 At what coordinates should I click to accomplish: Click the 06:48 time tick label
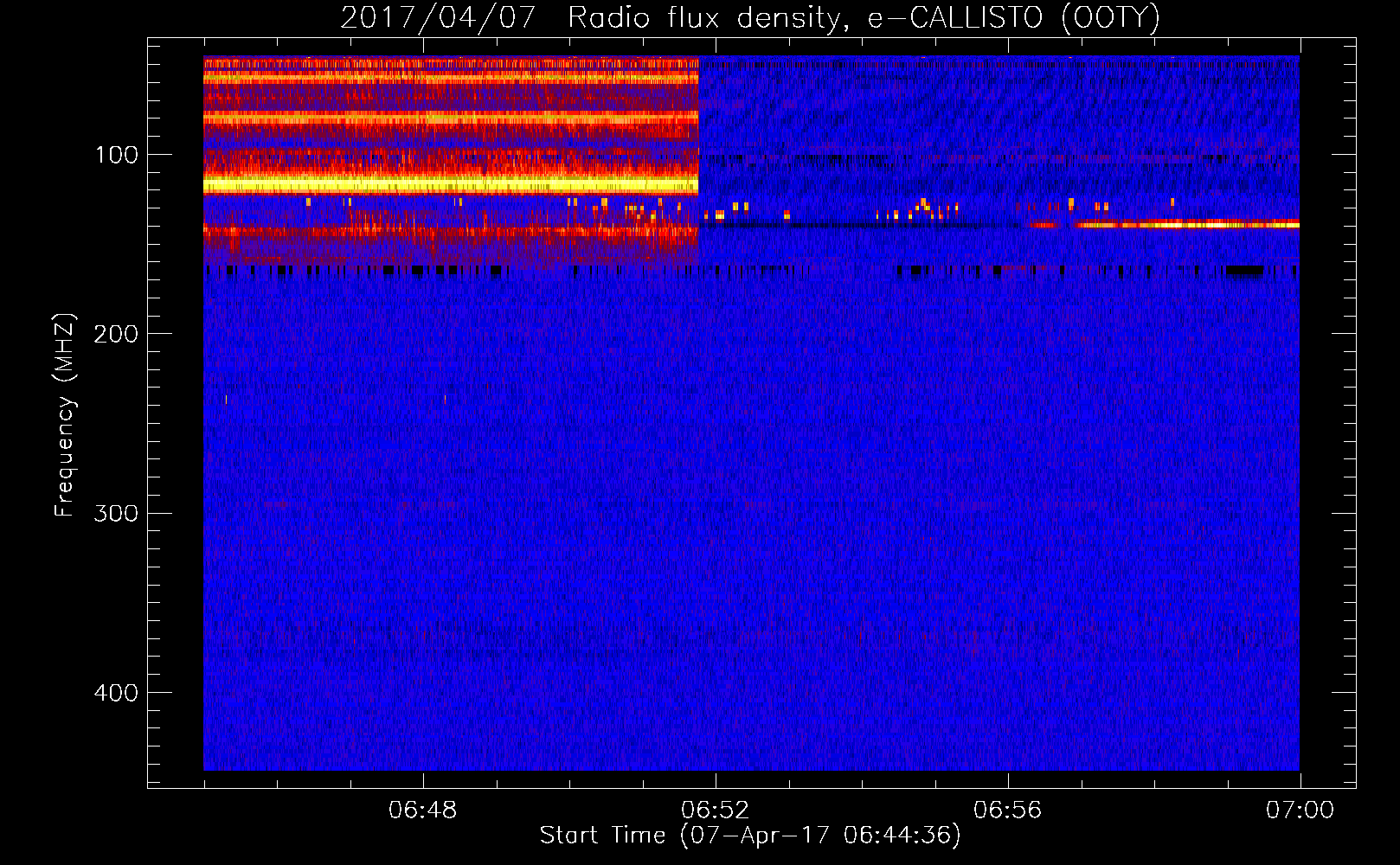click(x=423, y=811)
